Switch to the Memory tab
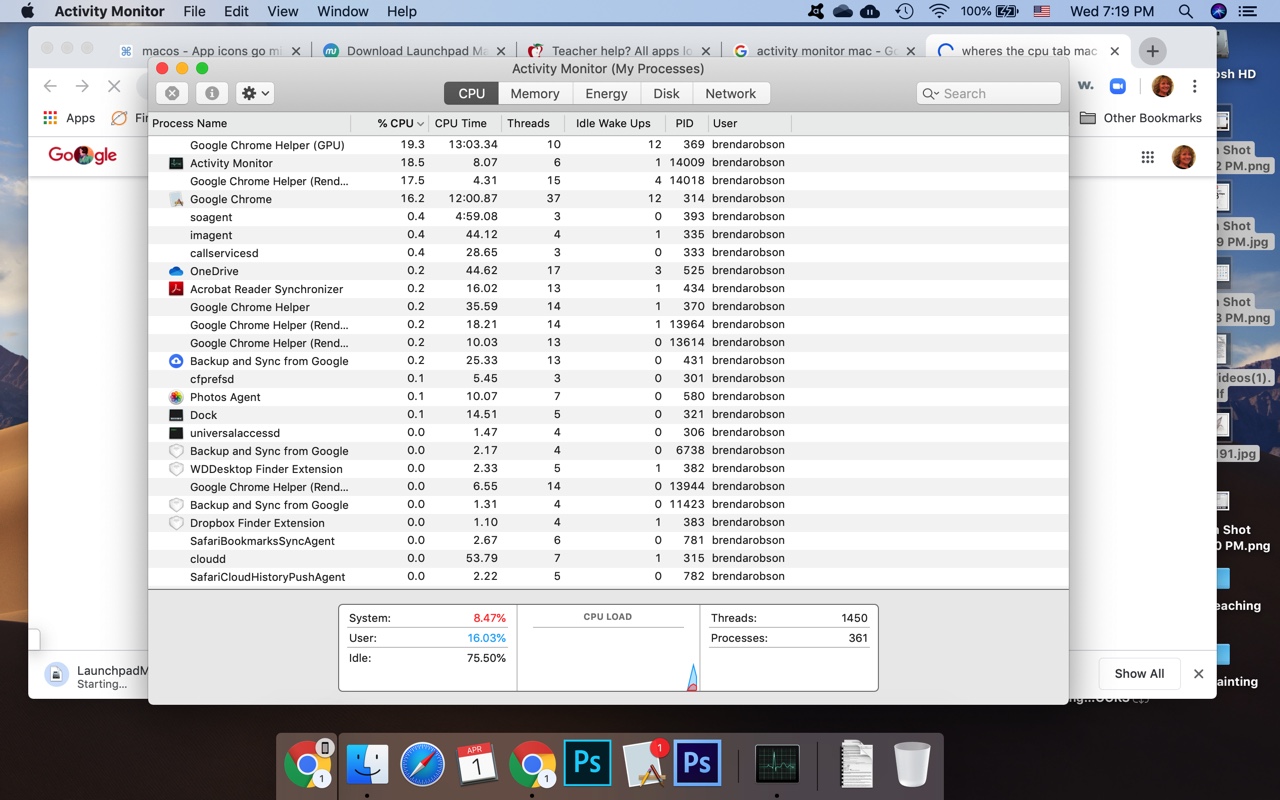Viewport: 1280px width, 800px height. pyautogui.click(x=535, y=93)
